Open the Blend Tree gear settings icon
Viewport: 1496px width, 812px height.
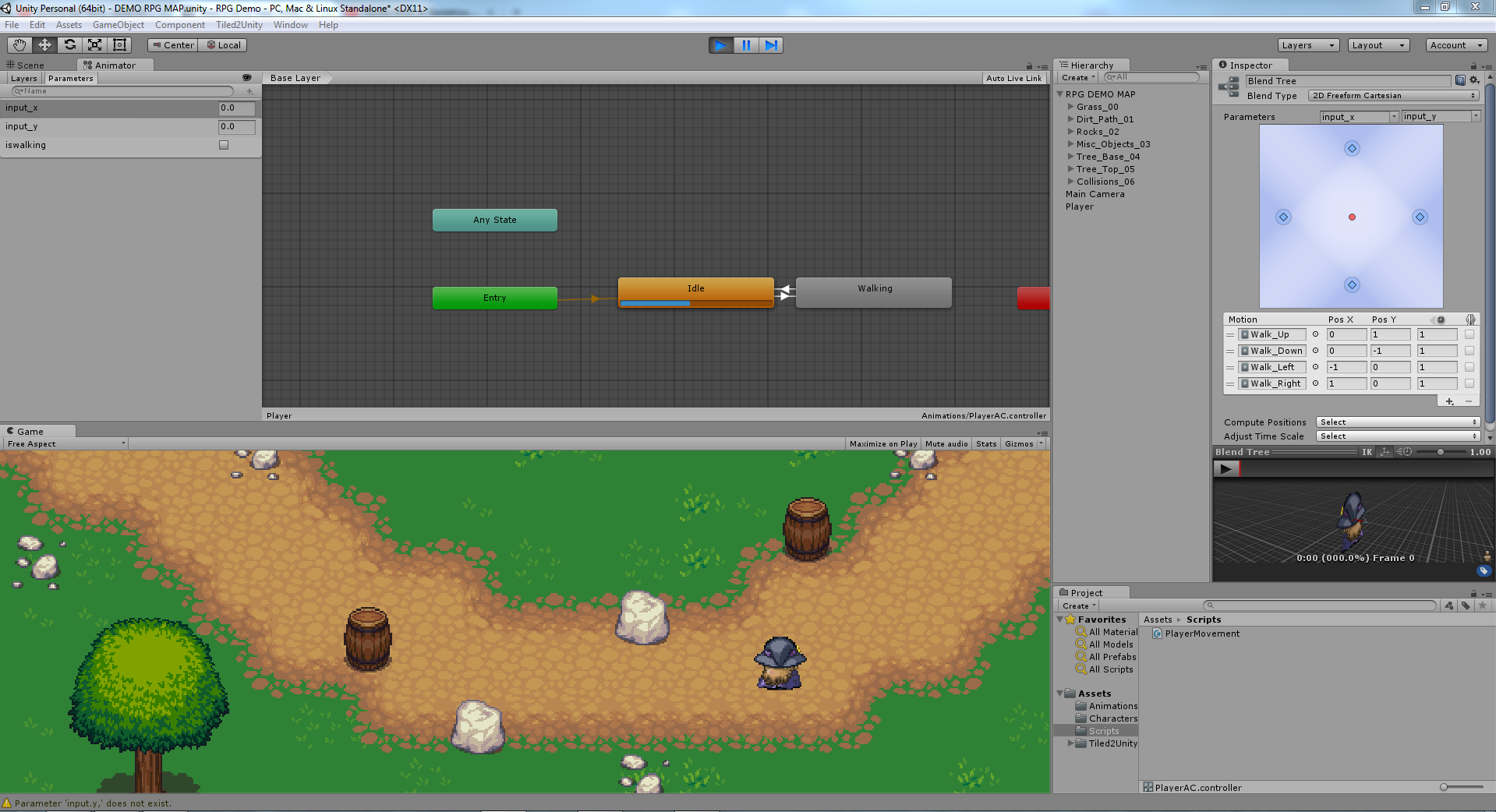click(1474, 80)
